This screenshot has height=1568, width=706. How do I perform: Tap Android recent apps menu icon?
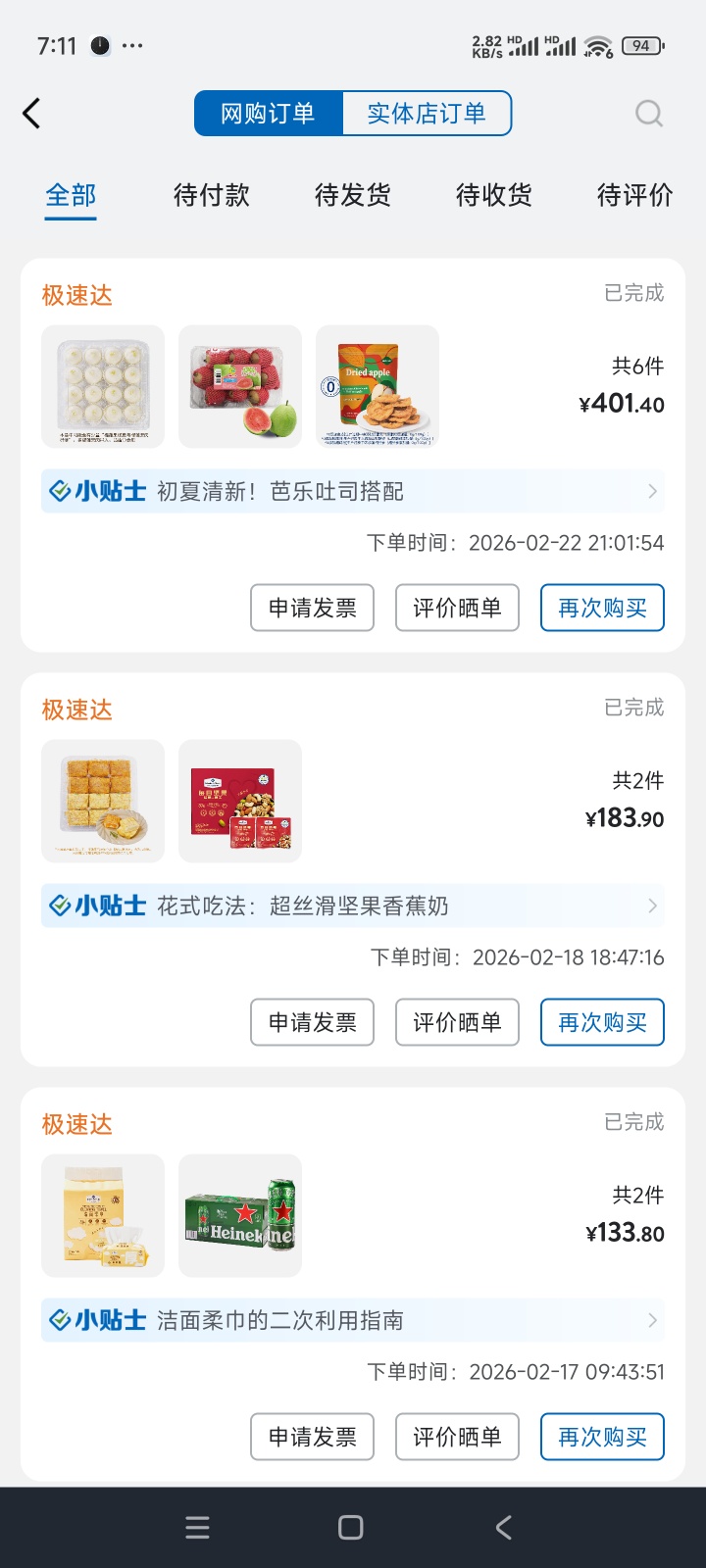click(197, 1527)
